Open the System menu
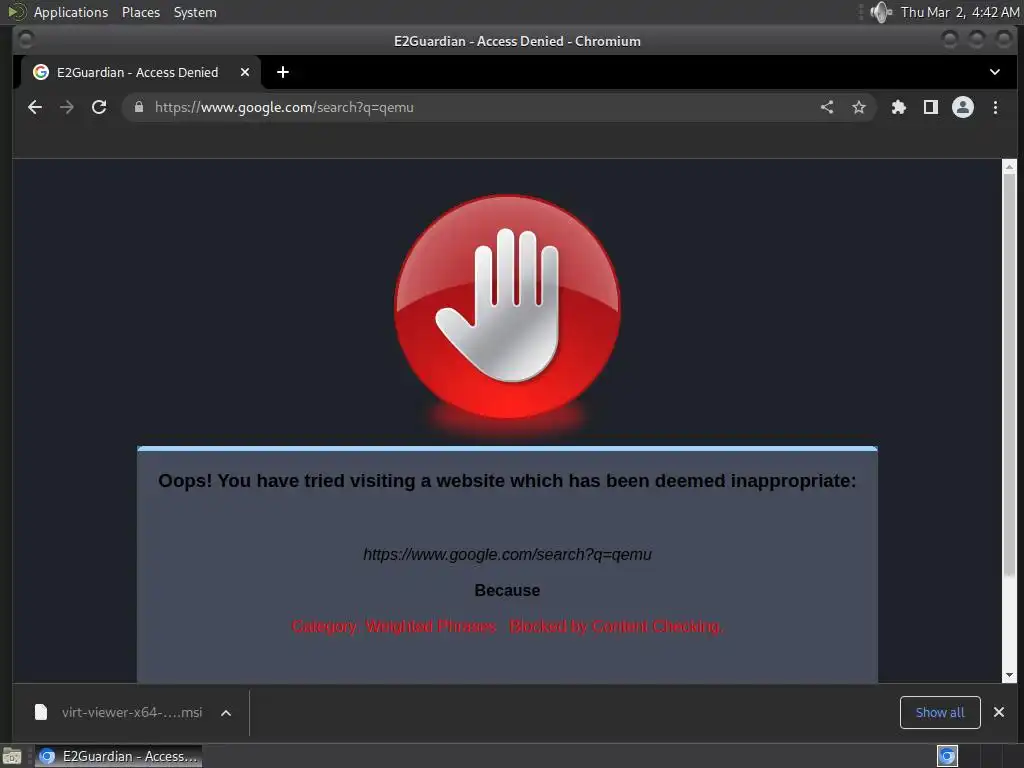The image size is (1024, 768). coord(195,12)
